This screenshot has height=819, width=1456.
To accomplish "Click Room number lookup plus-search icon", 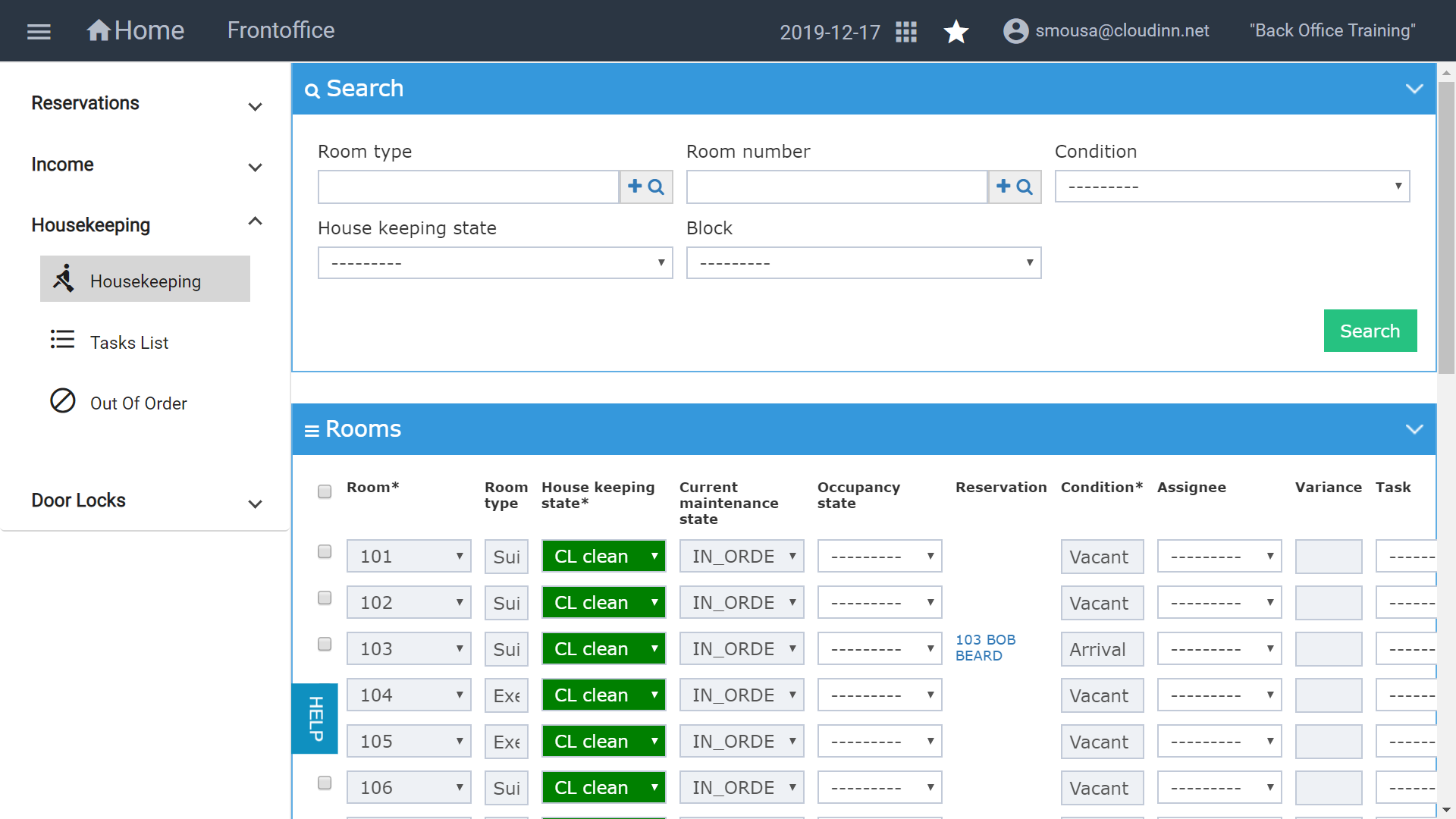I will click(1015, 187).
